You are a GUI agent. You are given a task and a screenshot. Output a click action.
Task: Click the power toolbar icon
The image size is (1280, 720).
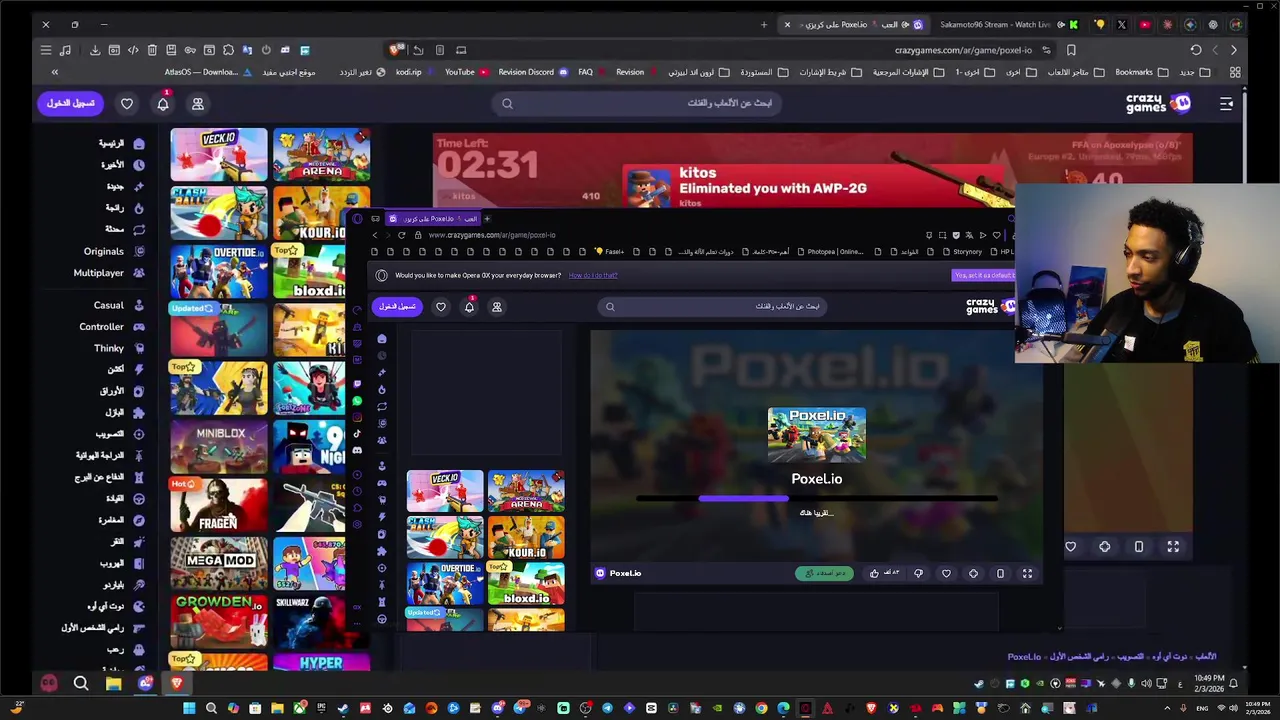pos(266,50)
